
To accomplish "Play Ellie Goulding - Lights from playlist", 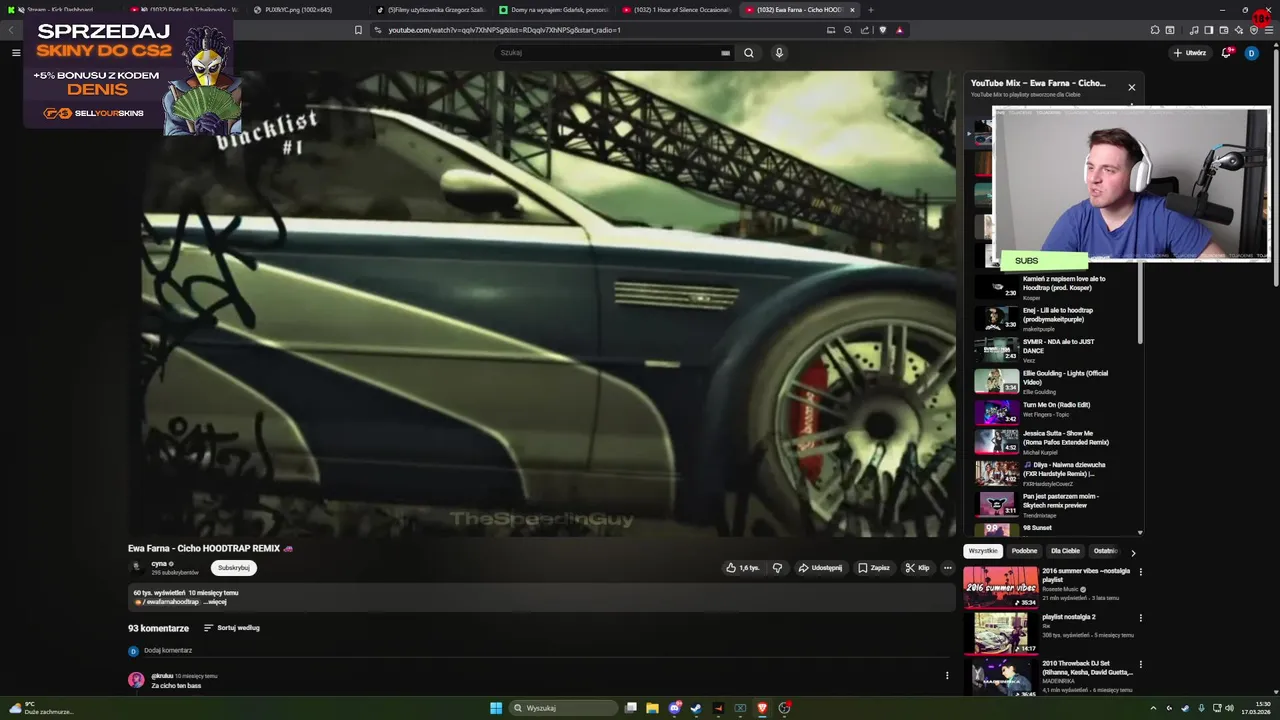I will click(x=1050, y=381).
